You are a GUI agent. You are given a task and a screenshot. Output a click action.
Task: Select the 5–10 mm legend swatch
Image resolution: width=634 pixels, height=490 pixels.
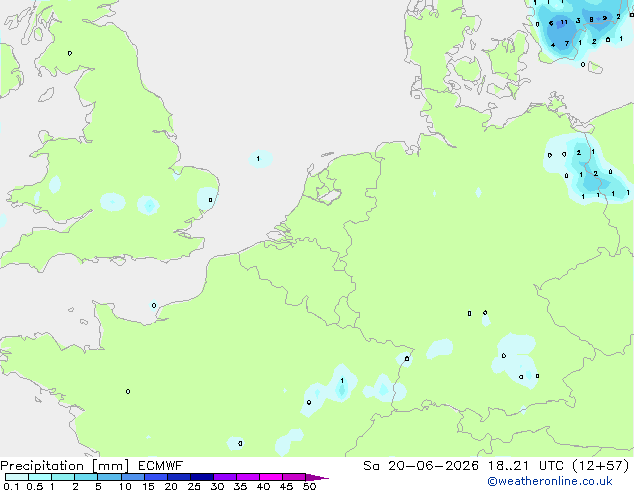(109, 477)
